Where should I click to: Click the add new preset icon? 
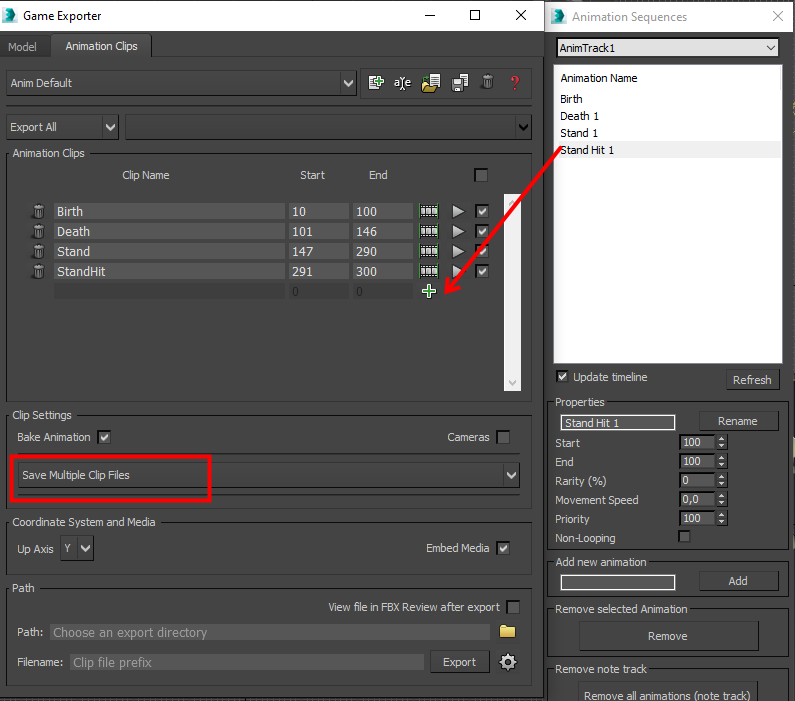(376, 82)
